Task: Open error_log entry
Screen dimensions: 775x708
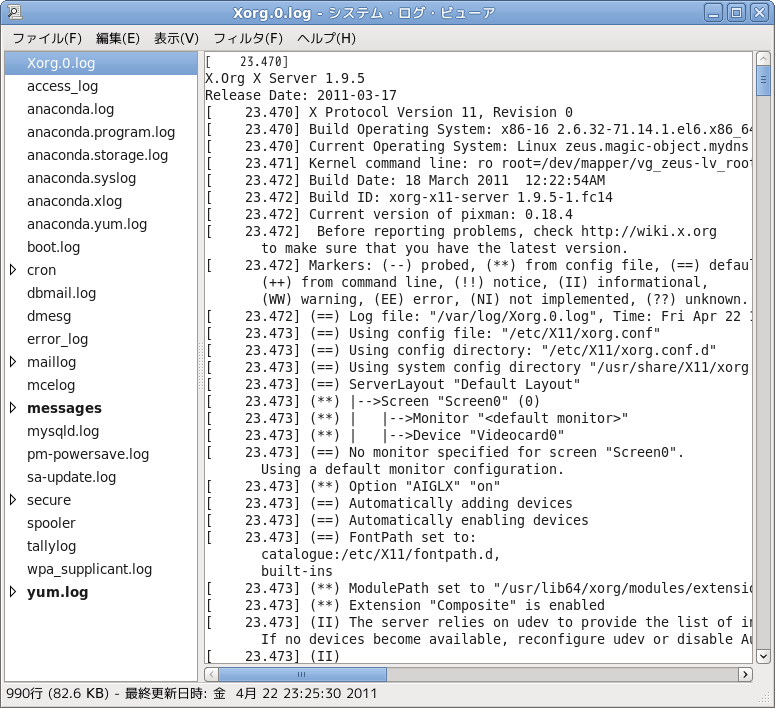Action: [101, 339]
